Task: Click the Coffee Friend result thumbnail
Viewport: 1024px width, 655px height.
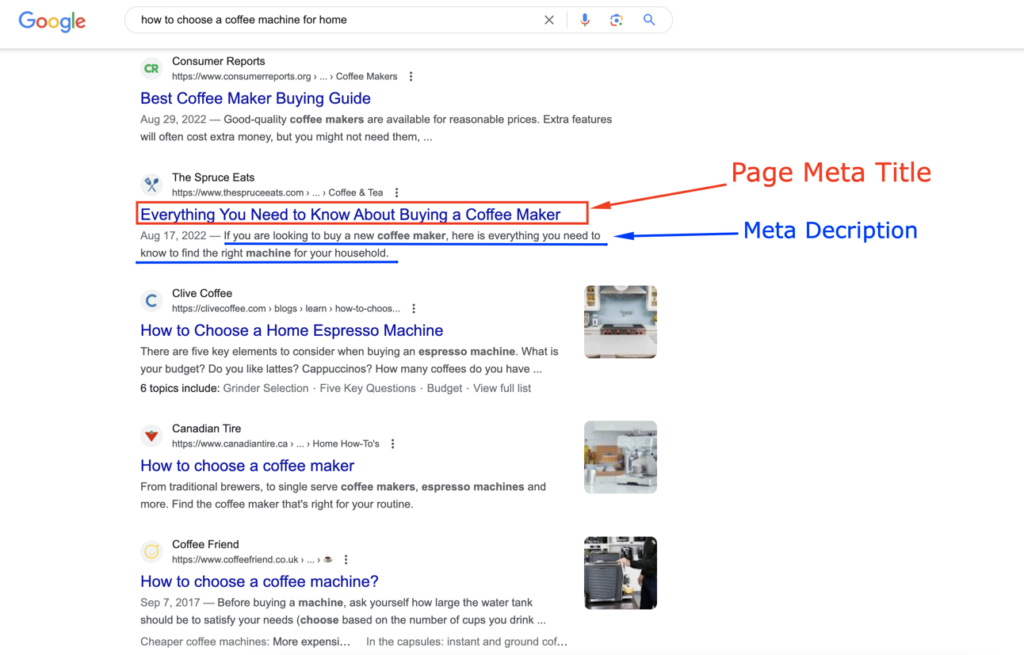Action: (620, 573)
